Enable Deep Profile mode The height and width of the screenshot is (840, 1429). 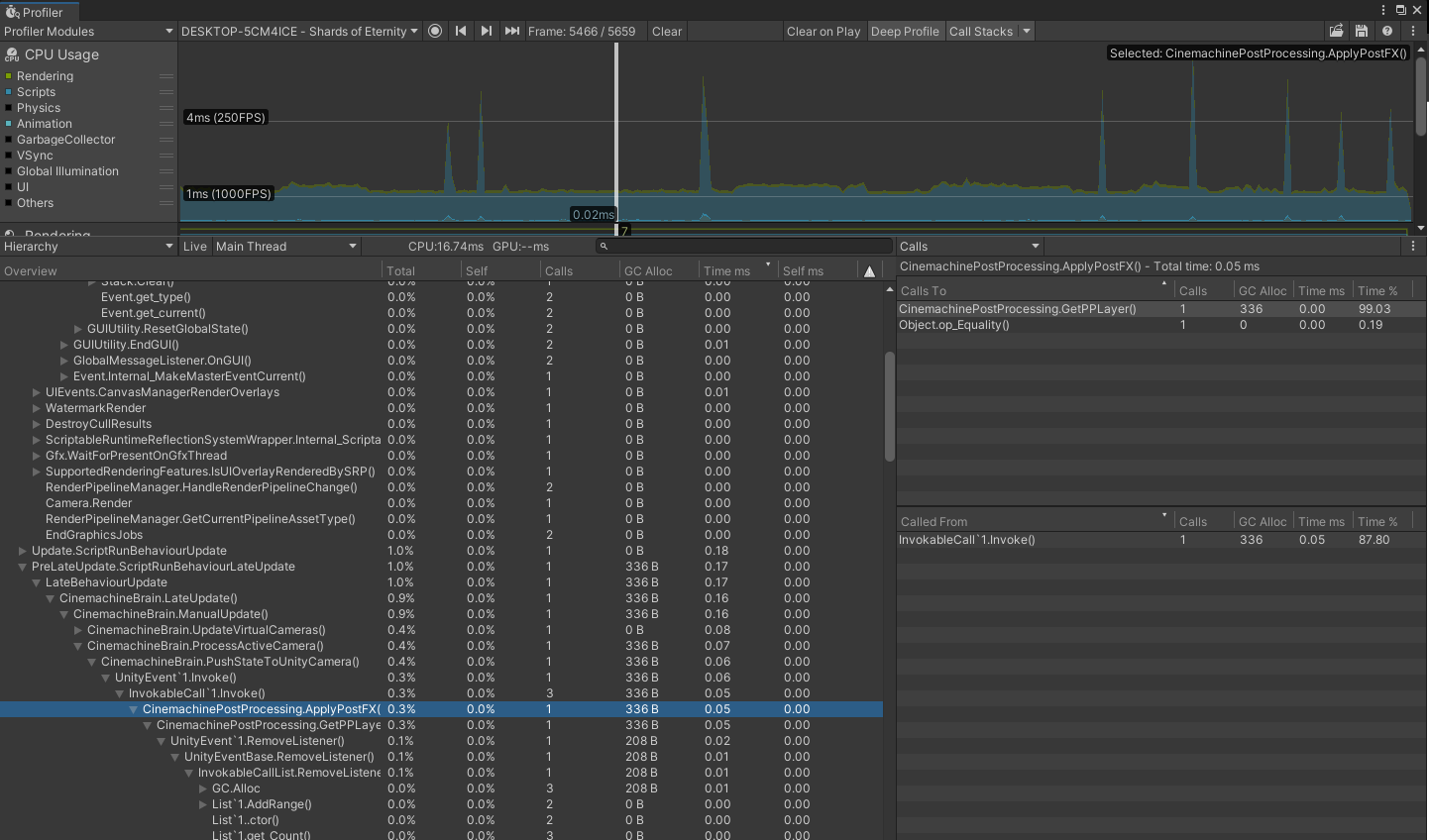(905, 31)
